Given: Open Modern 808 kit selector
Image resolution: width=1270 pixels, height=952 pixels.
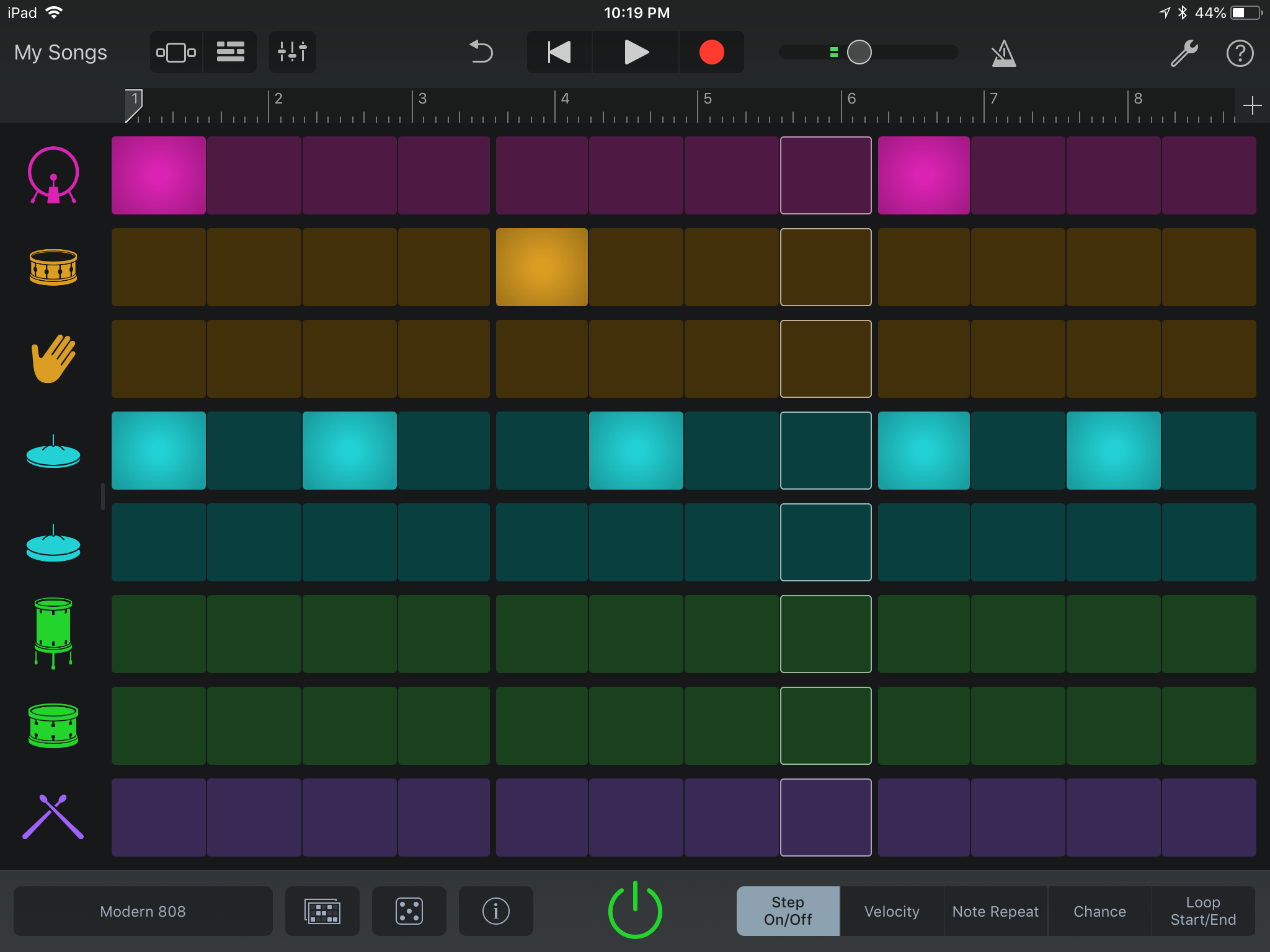Looking at the screenshot, I should tap(143, 911).
